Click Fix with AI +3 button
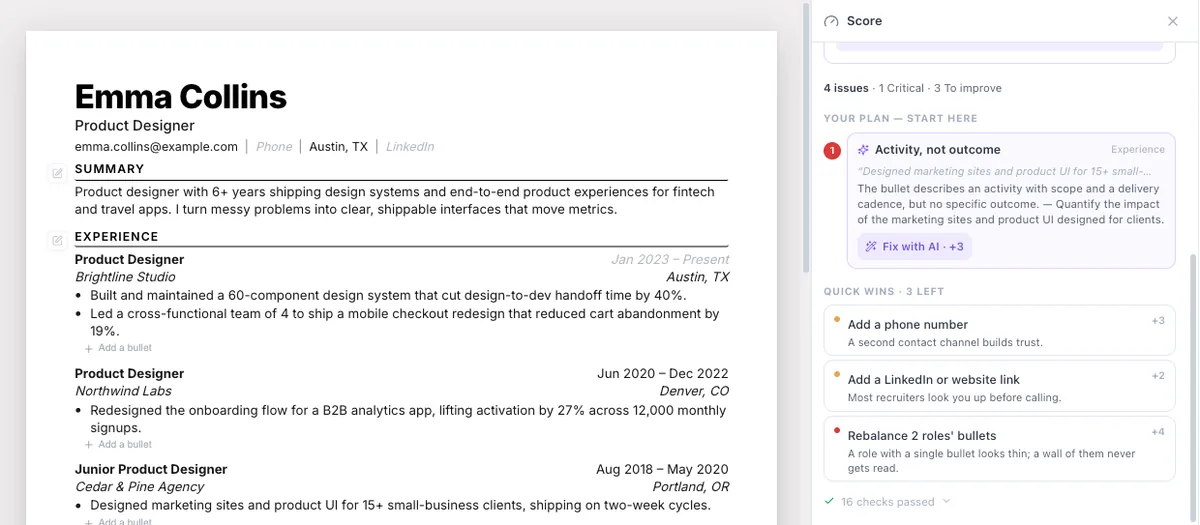 tap(914, 247)
